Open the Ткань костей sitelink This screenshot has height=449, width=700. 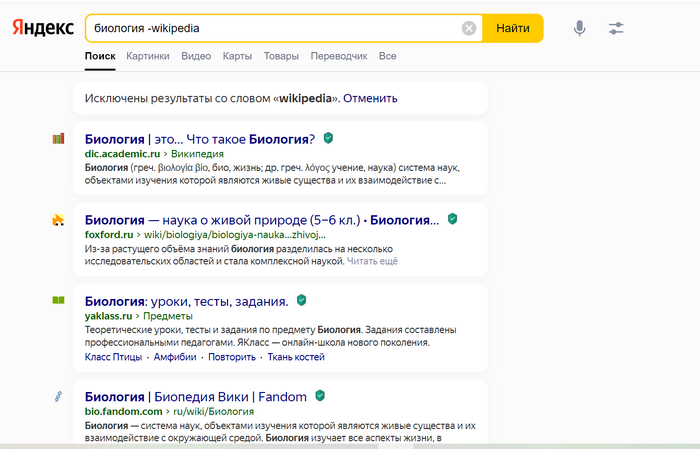[x=296, y=357]
